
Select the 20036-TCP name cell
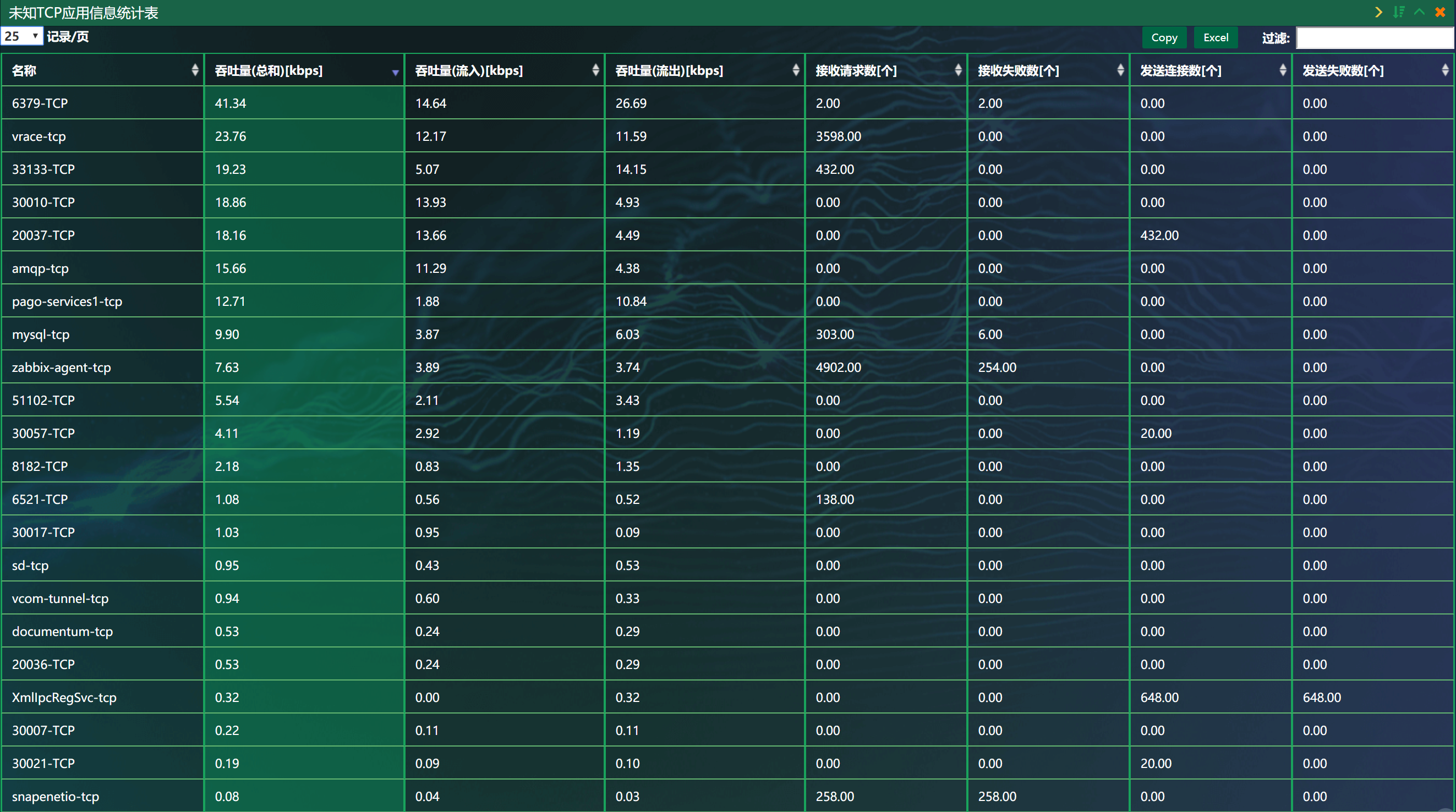coord(102,664)
